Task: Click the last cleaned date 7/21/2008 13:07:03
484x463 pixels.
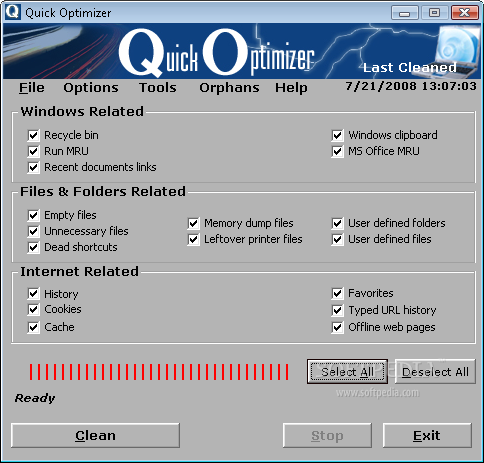Action: point(411,86)
